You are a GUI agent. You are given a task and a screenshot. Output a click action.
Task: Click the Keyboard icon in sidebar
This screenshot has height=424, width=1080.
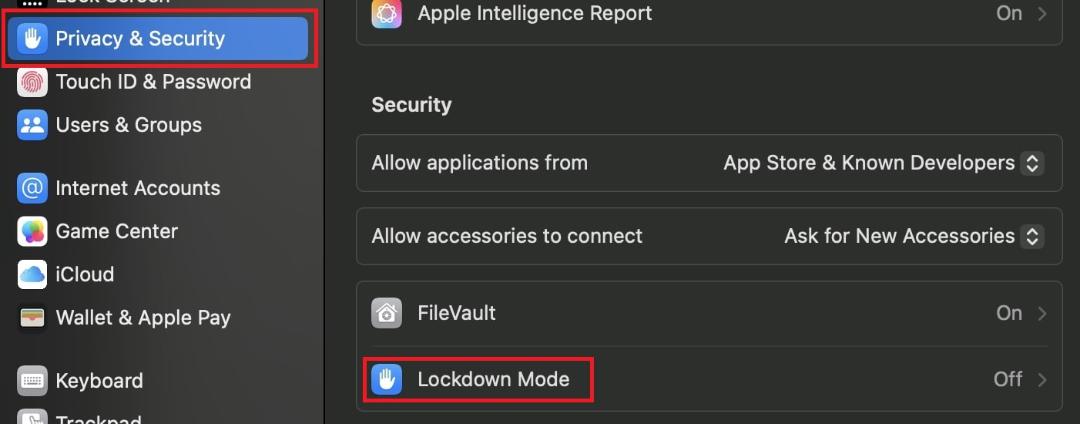tap(32, 381)
